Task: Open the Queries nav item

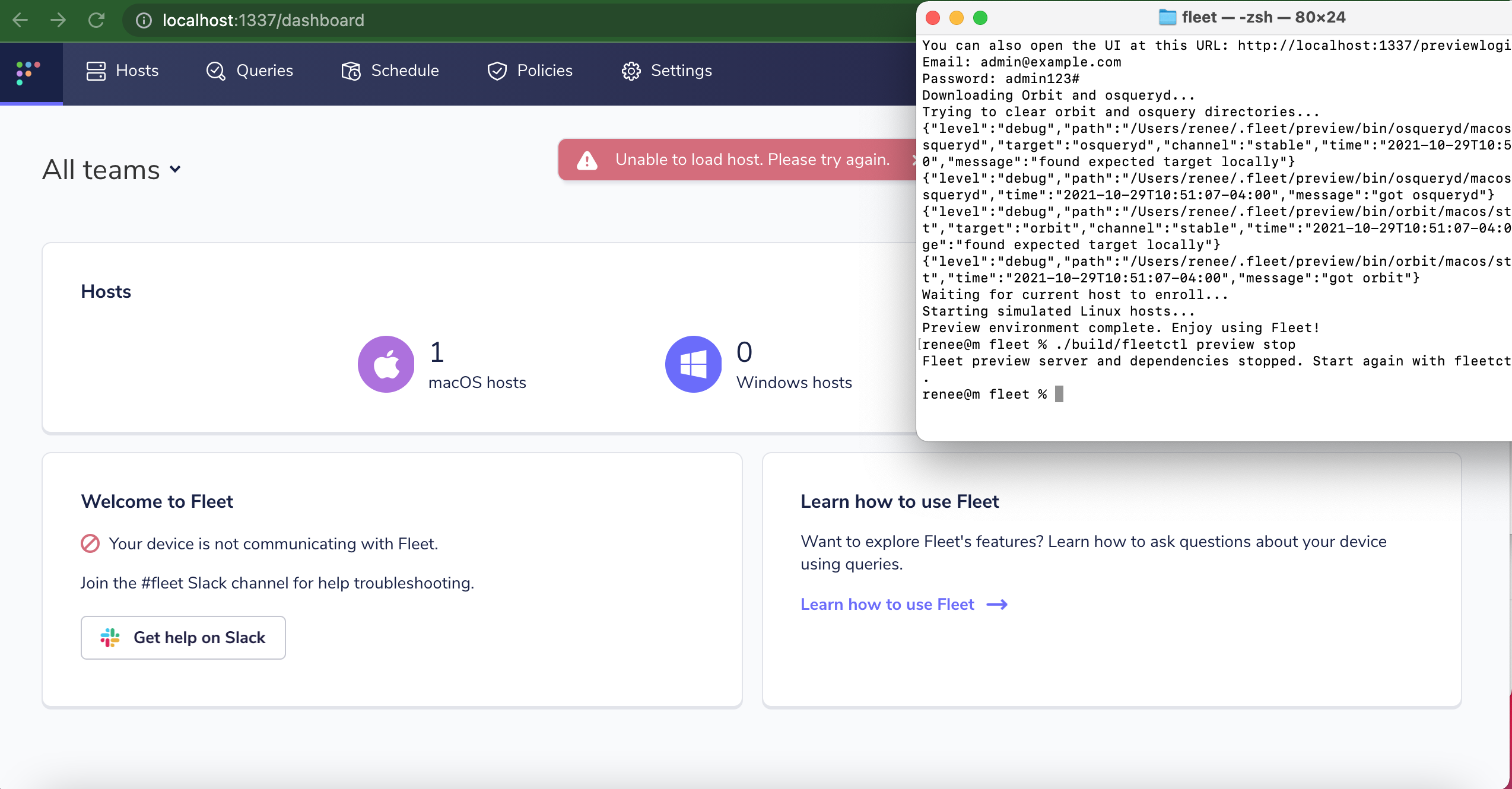Action: coord(249,71)
